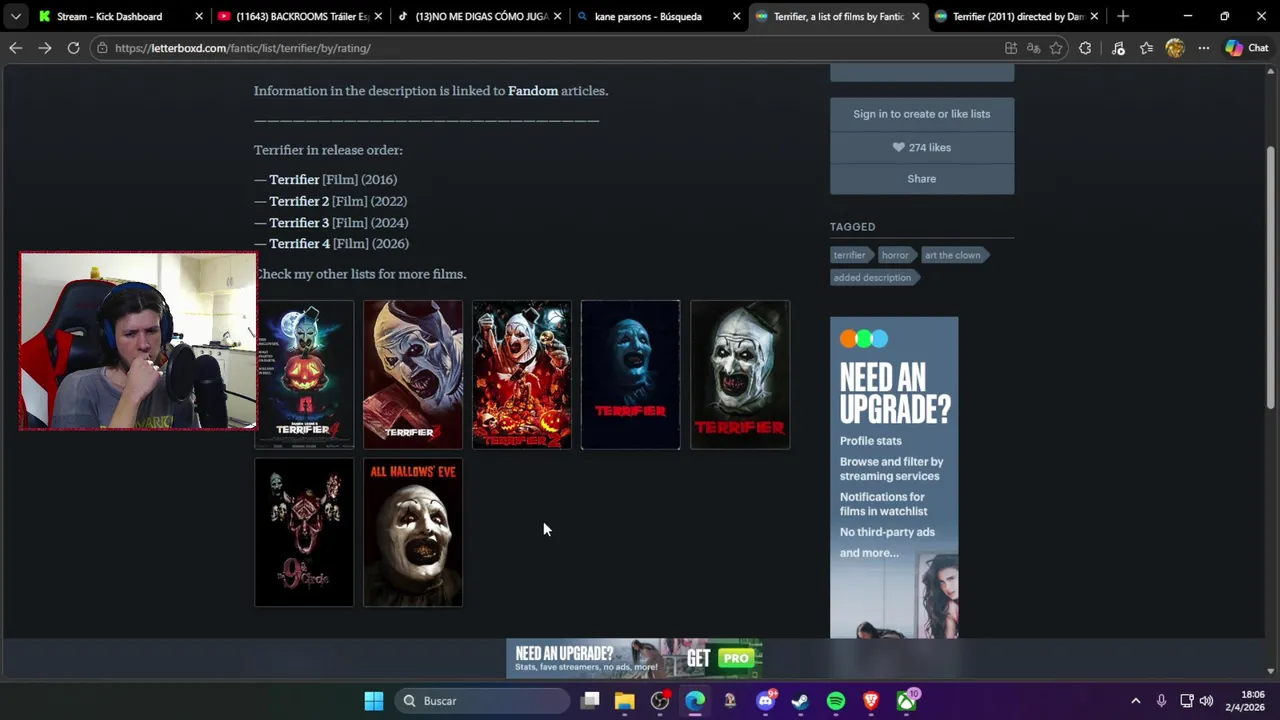Screen dimensions: 1280x720
Task: Open the Windows Start menu
Action: pyautogui.click(x=374, y=701)
